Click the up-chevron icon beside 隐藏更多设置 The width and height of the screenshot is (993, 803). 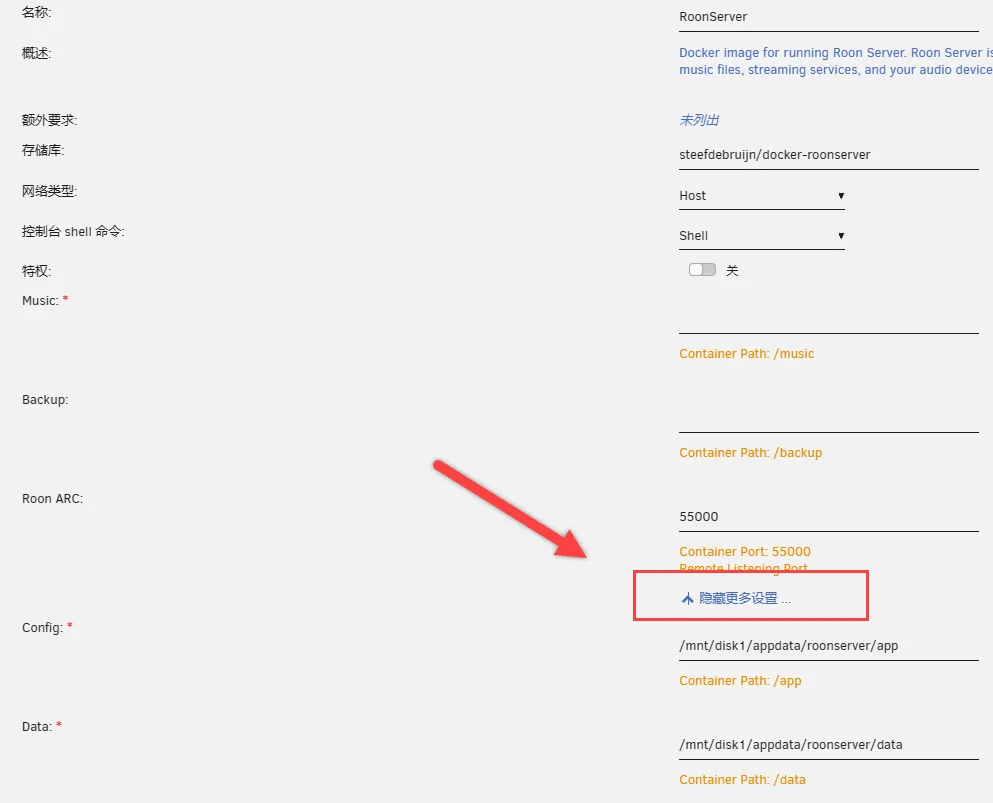point(687,599)
